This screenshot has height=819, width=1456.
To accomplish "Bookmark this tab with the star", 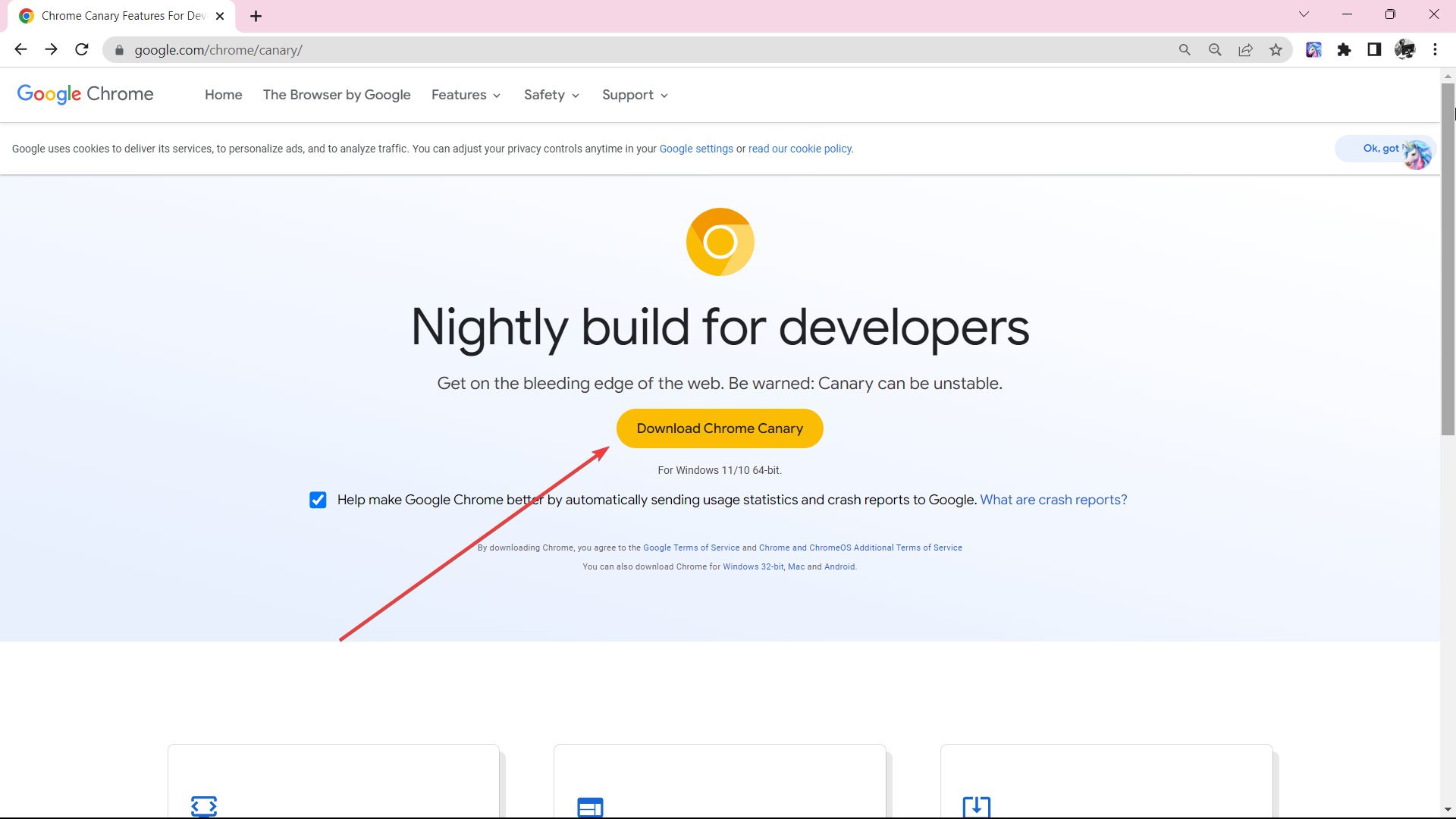I will (1276, 50).
